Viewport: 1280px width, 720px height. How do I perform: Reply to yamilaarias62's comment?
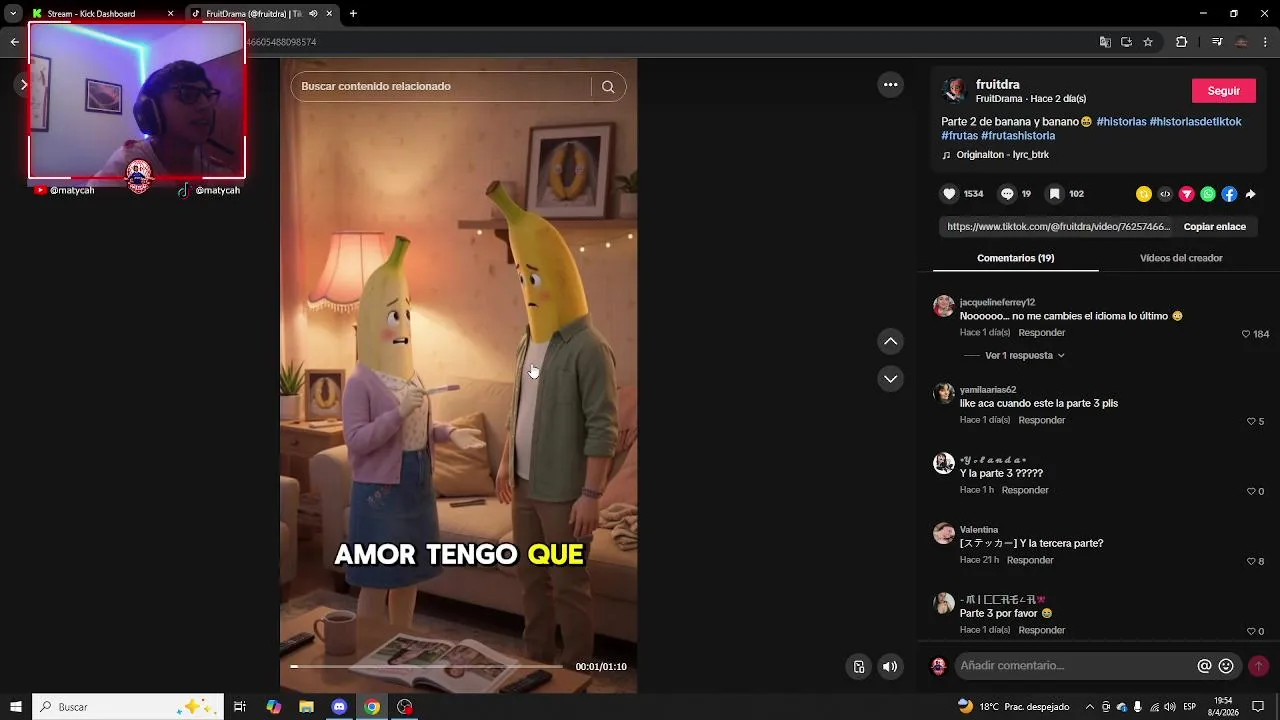coord(1041,421)
